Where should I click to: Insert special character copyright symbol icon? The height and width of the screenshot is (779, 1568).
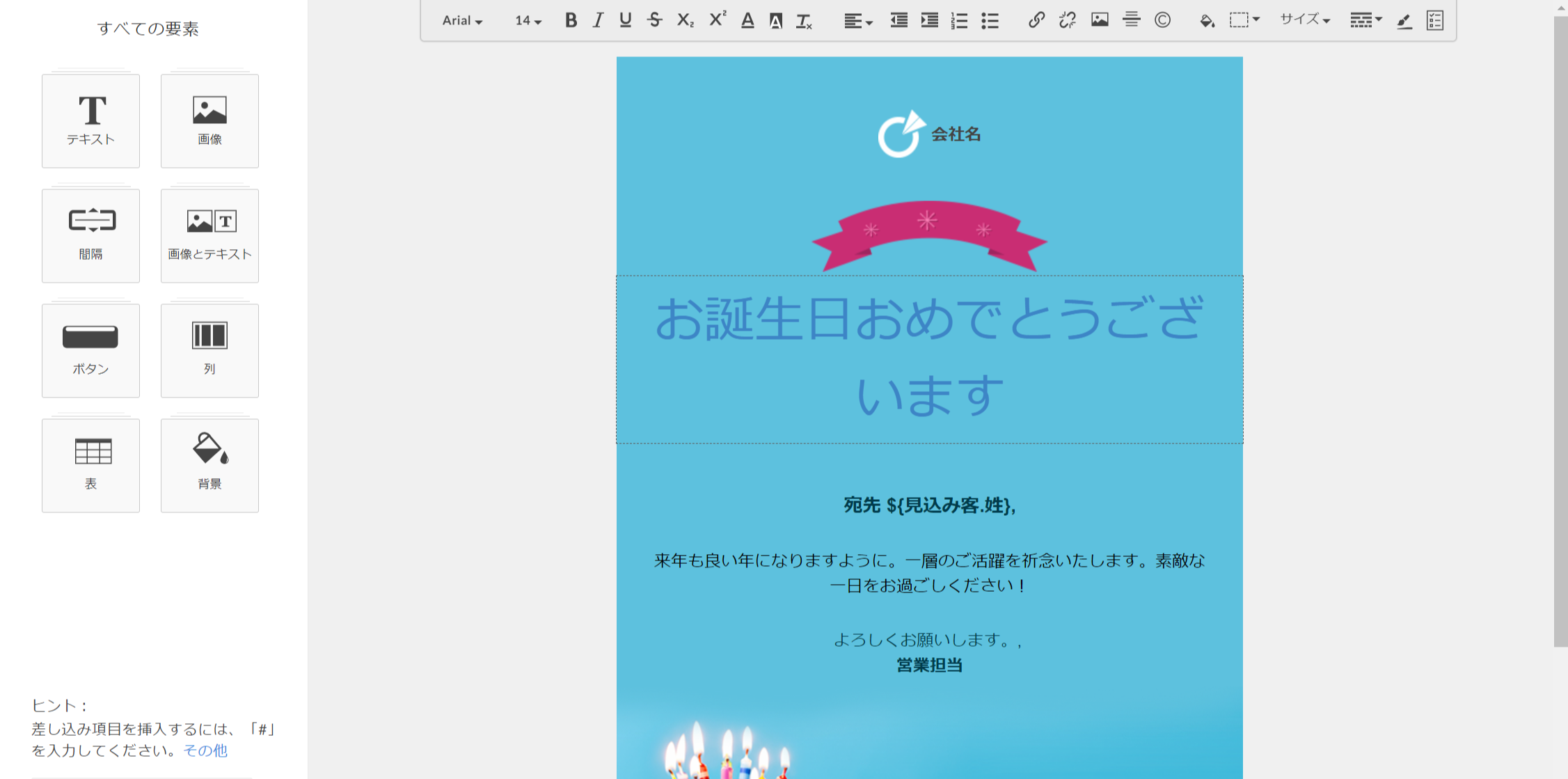(x=1162, y=20)
